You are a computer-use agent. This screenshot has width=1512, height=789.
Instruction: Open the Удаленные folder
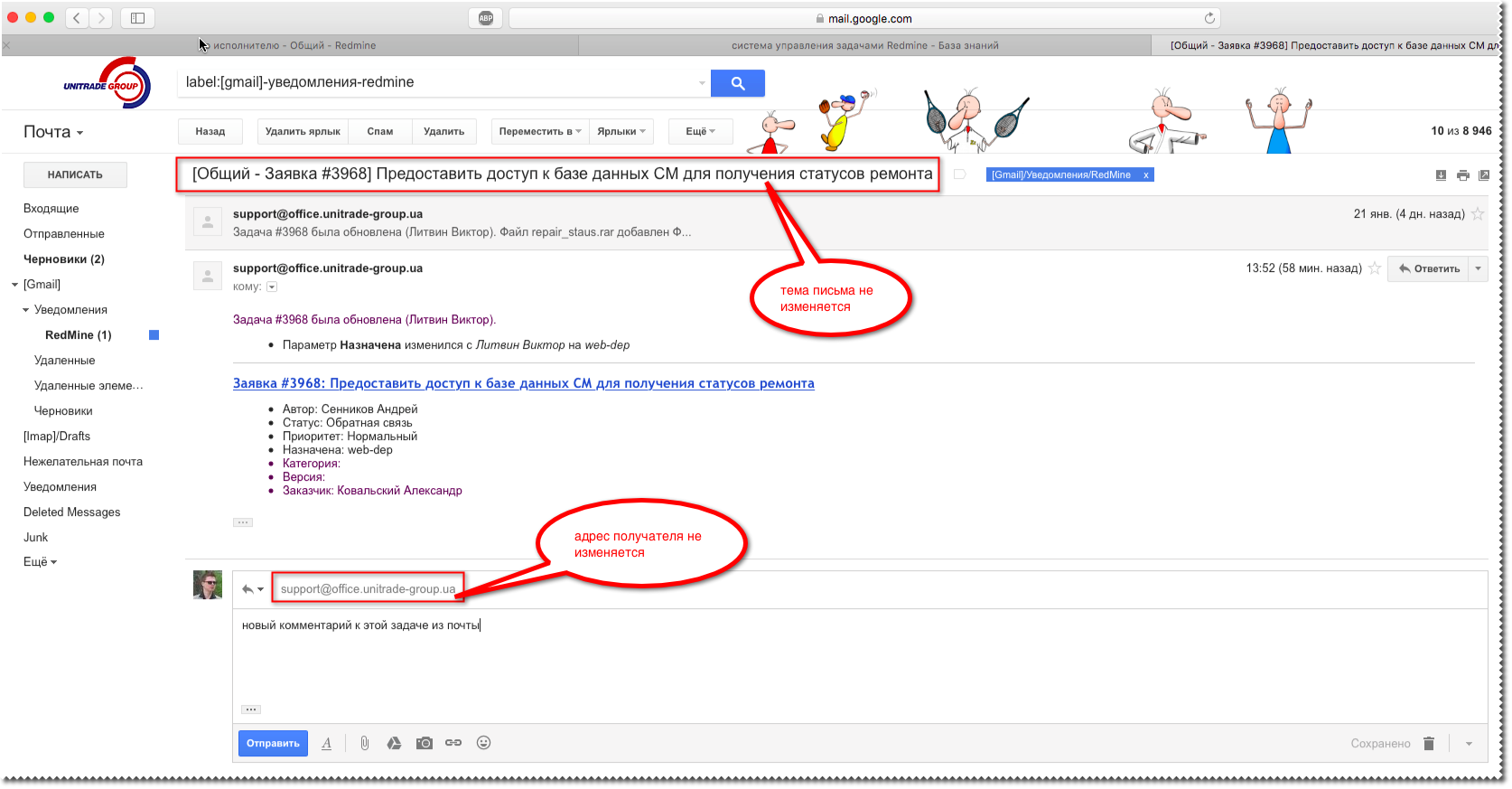point(64,361)
